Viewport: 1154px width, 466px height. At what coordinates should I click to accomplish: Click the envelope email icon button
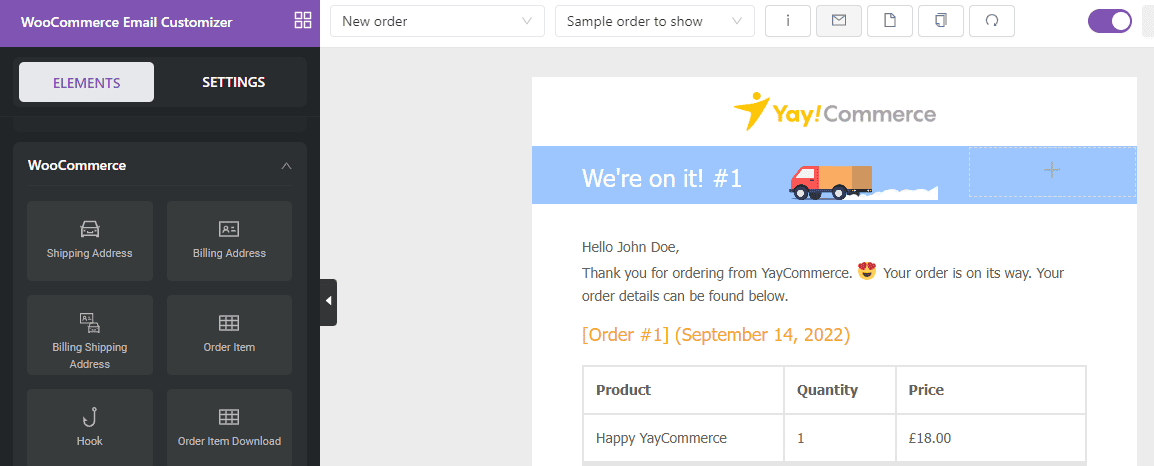[839, 21]
